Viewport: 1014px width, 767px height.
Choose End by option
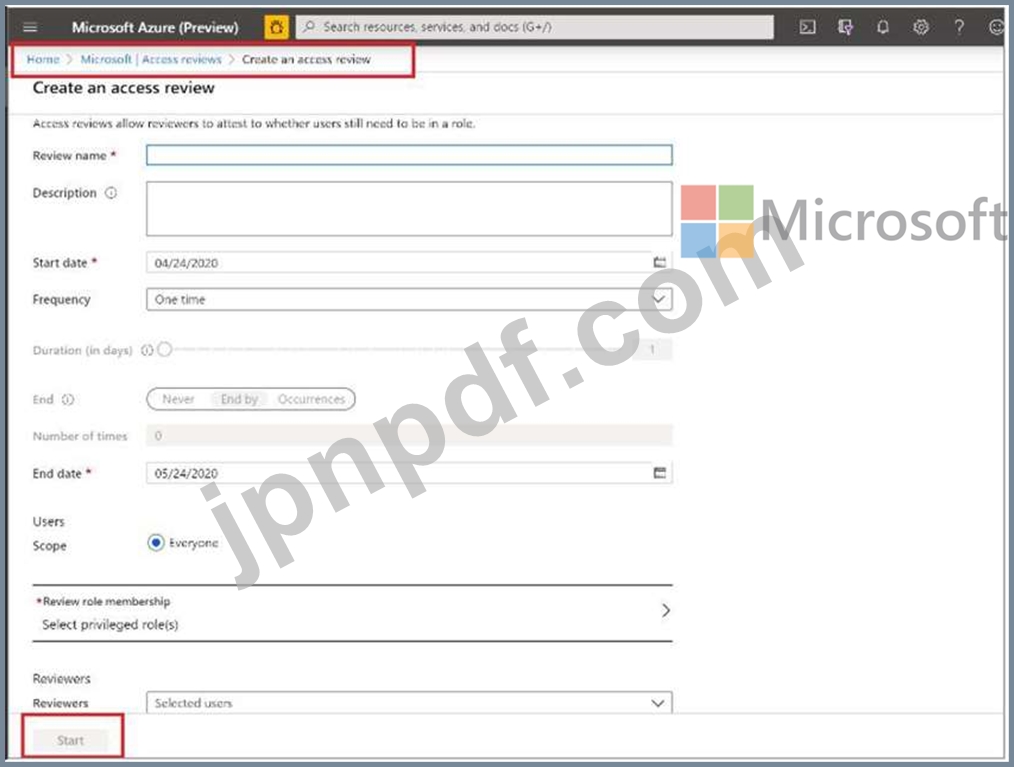(x=239, y=399)
